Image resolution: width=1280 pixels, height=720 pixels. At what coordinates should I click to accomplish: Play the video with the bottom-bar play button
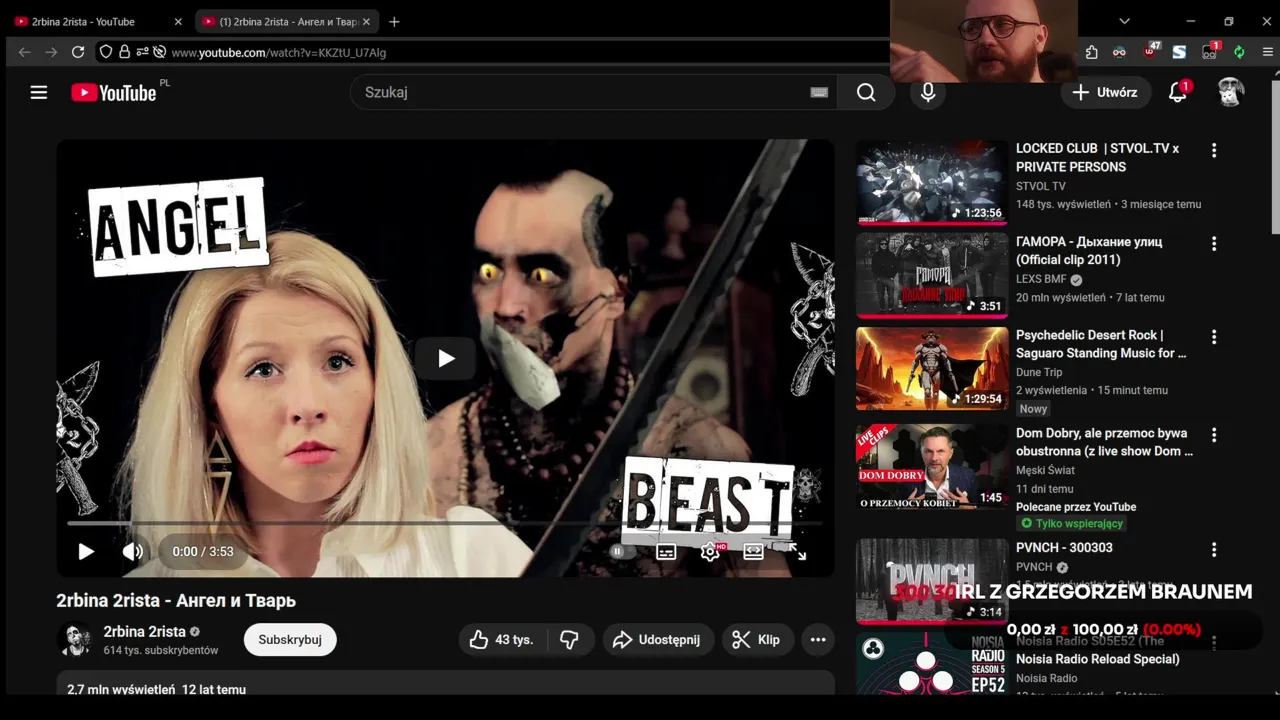(86, 551)
